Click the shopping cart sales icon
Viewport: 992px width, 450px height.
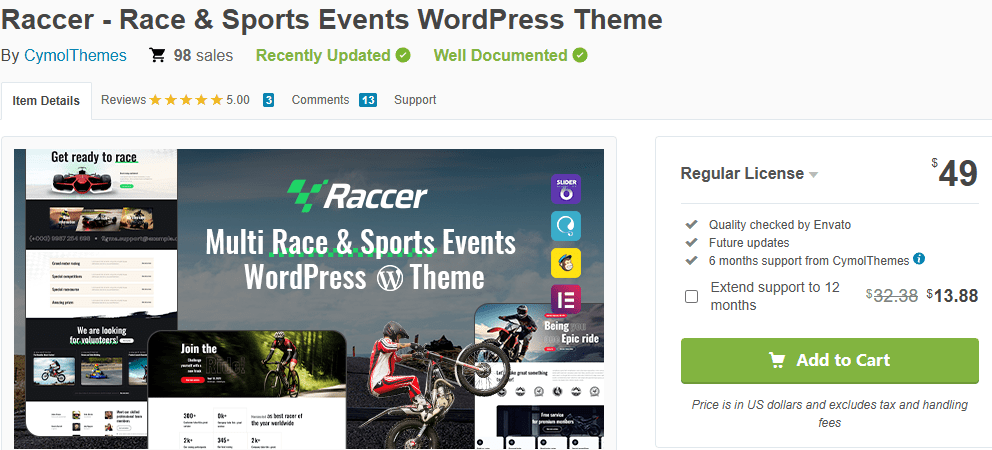[x=158, y=55]
